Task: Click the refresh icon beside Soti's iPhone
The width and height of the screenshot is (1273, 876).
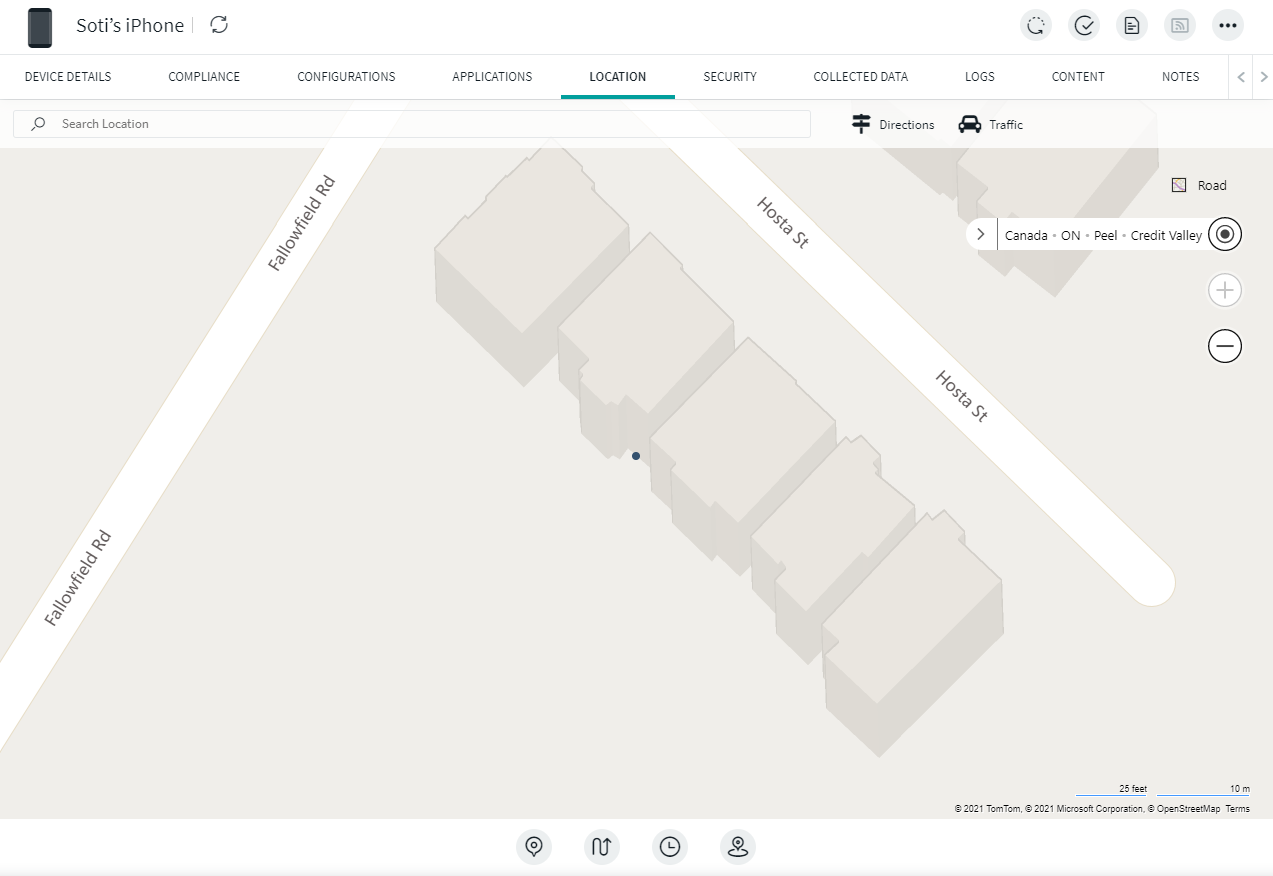Action: (x=219, y=25)
